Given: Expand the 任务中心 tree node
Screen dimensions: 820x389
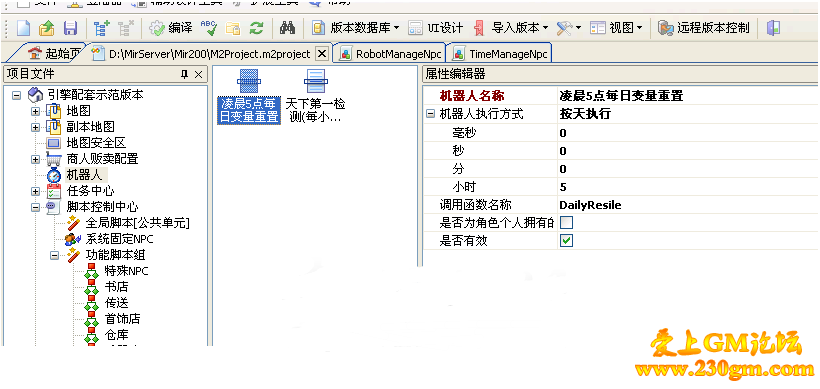Looking at the screenshot, I should (x=35, y=191).
